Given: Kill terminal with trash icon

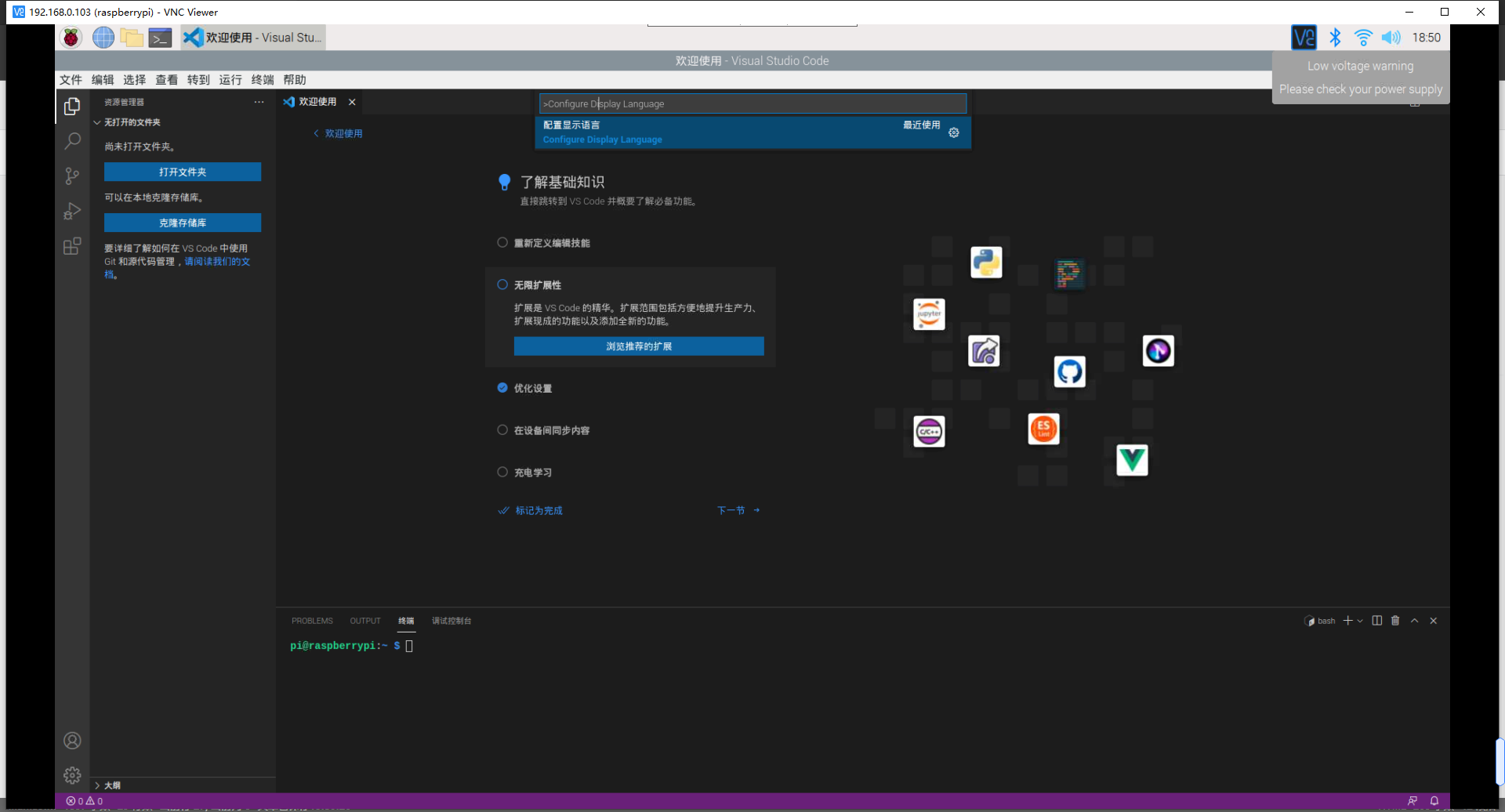Looking at the screenshot, I should tap(1395, 621).
